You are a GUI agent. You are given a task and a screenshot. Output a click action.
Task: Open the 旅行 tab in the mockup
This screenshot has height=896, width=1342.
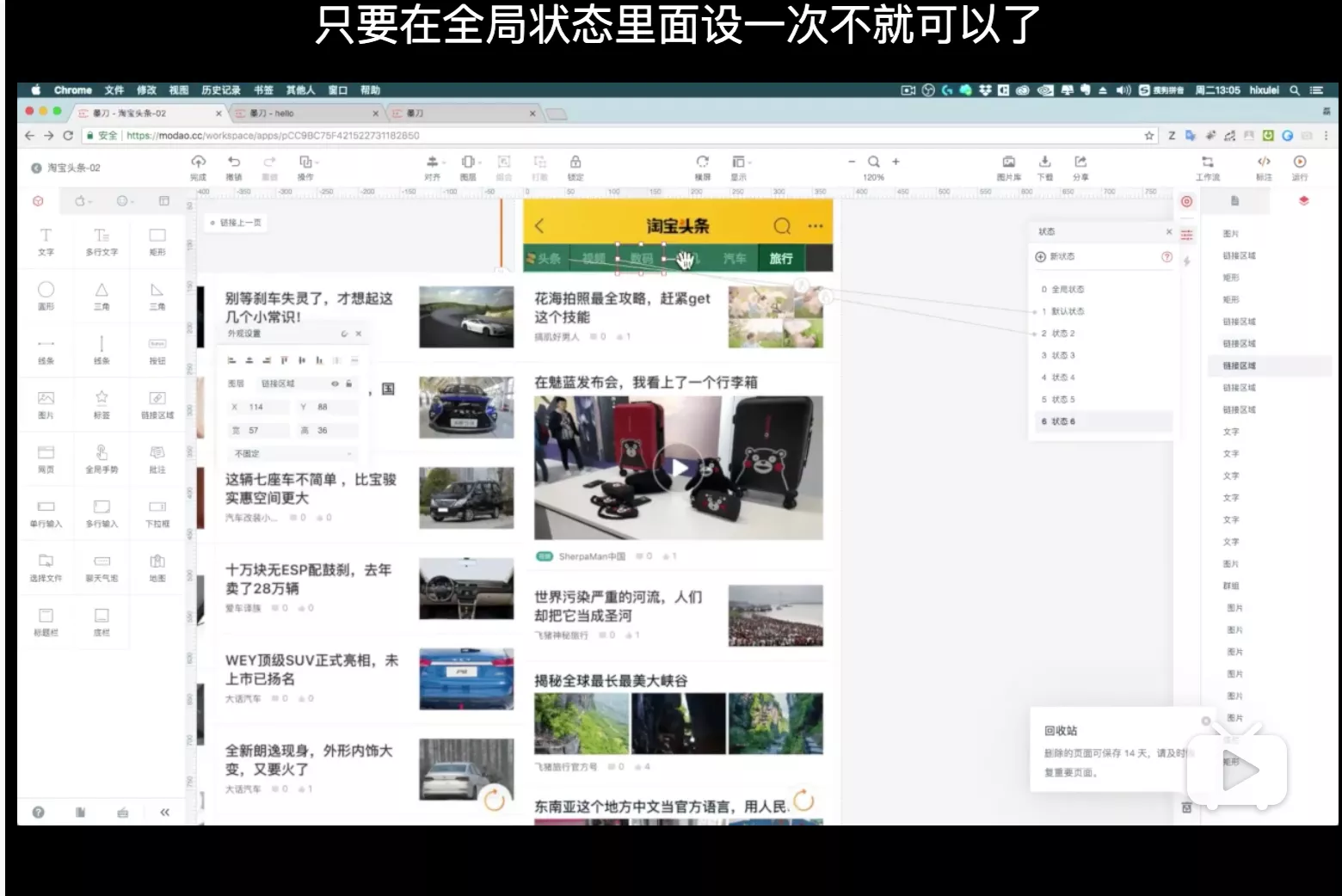tap(781, 258)
